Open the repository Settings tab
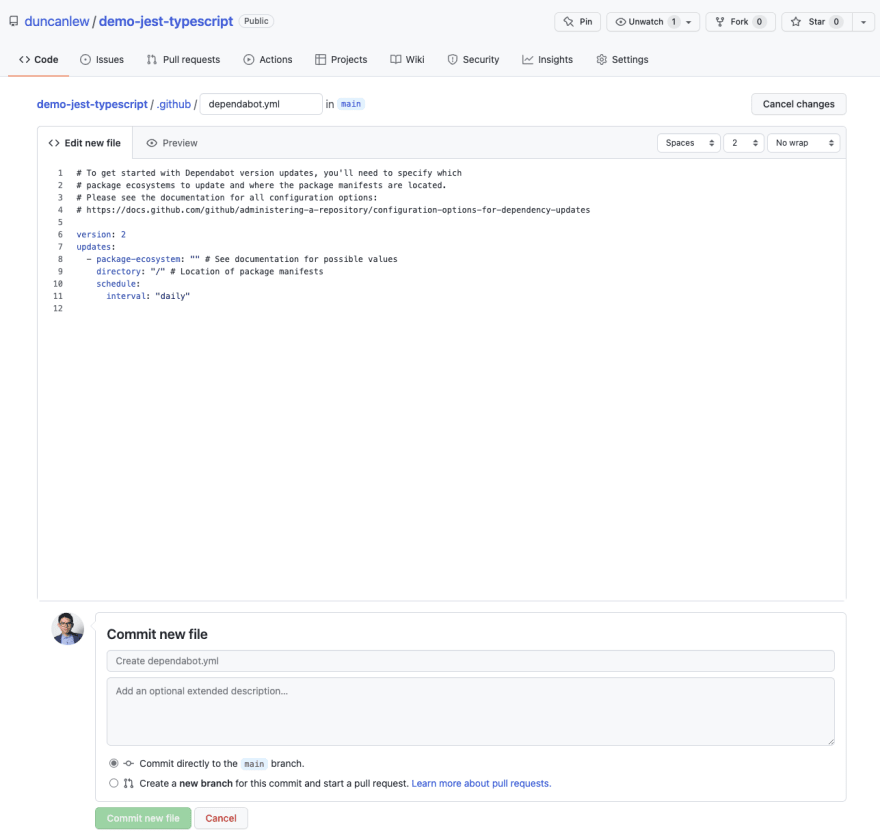The width and height of the screenshot is (880, 836). 622,59
